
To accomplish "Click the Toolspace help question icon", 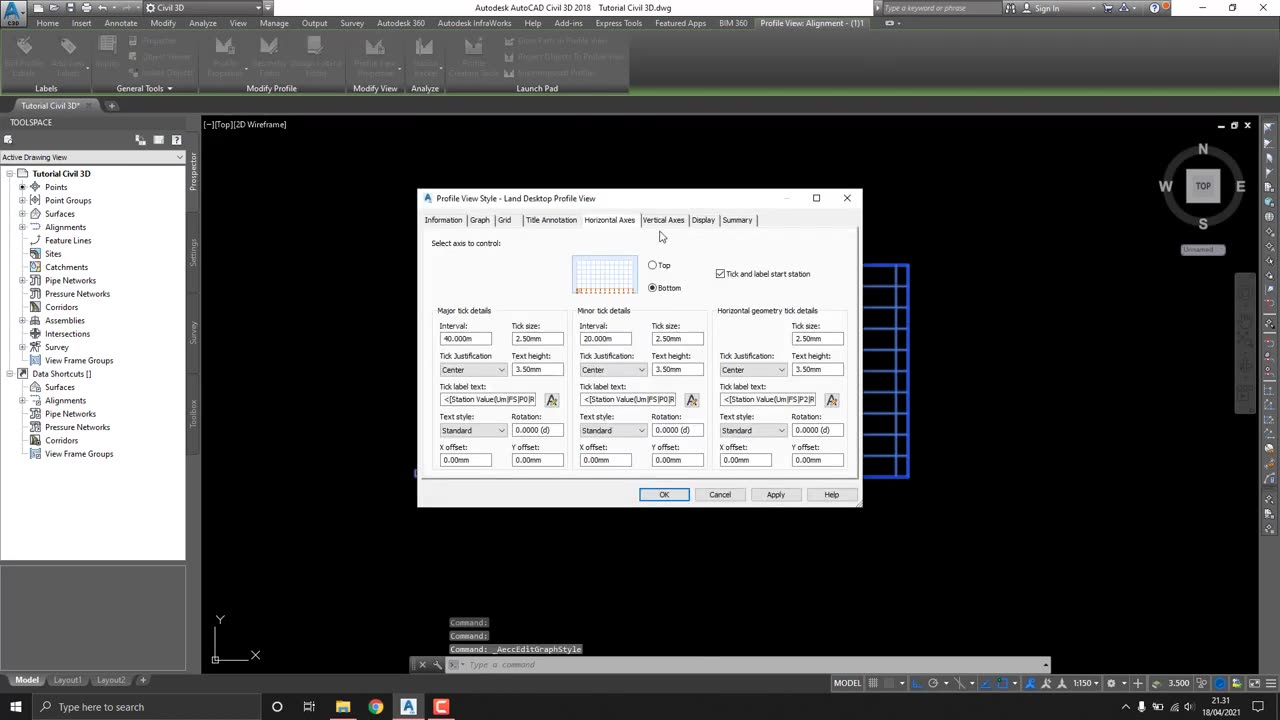I will [x=176, y=140].
